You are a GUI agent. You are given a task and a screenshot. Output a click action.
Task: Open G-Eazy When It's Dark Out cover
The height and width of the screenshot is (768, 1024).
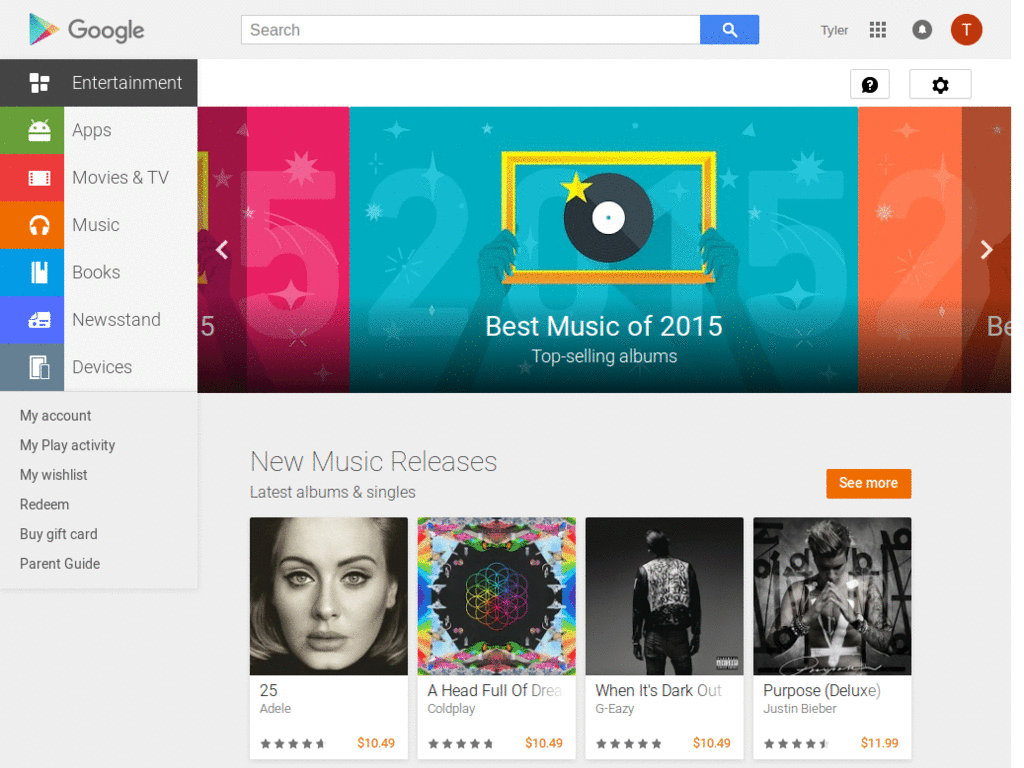pos(664,596)
